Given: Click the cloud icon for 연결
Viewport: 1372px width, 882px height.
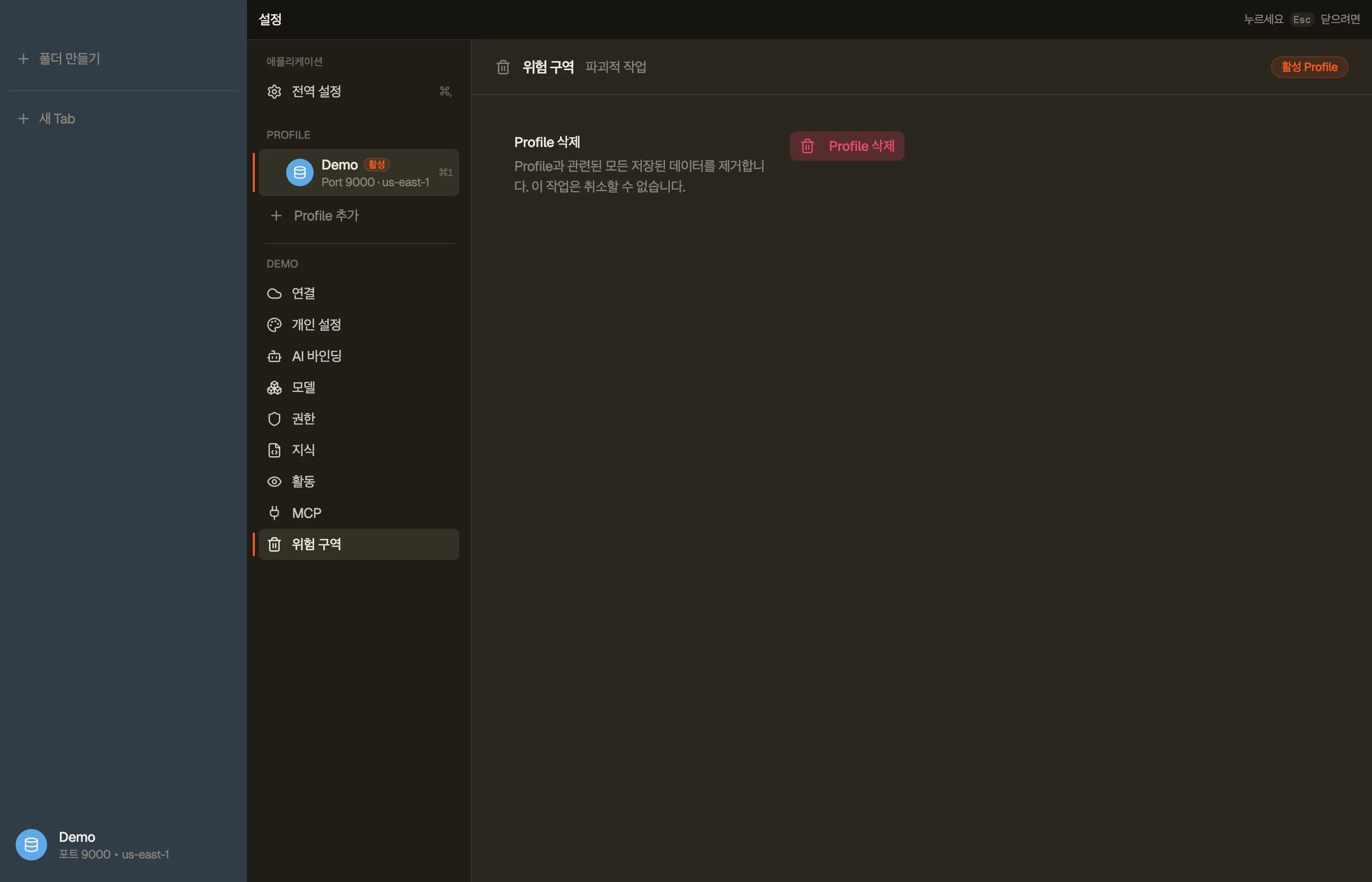Looking at the screenshot, I should click(x=274, y=294).
